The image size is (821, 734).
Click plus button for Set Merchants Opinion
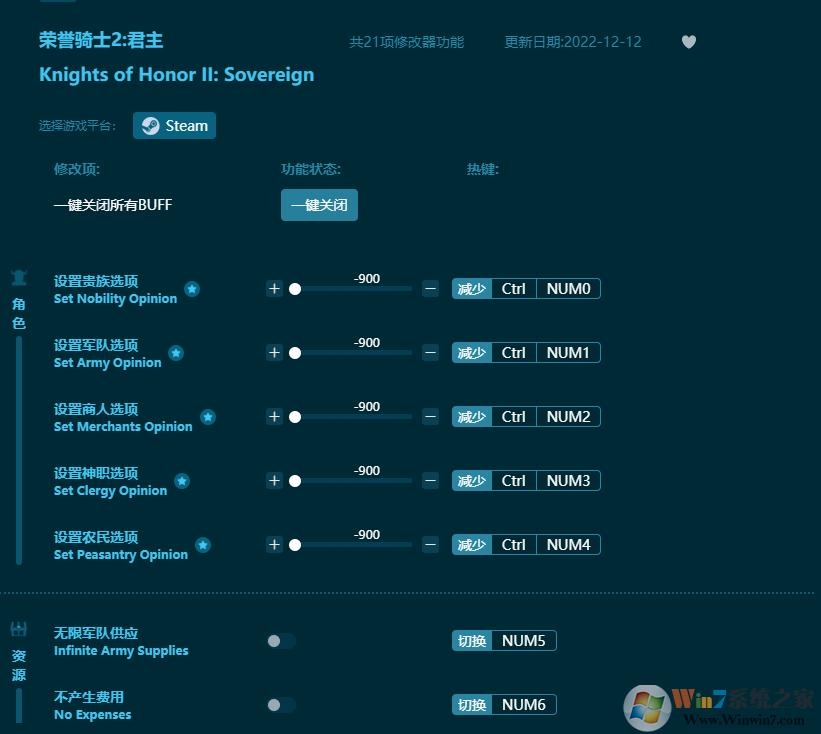(274, 417)
